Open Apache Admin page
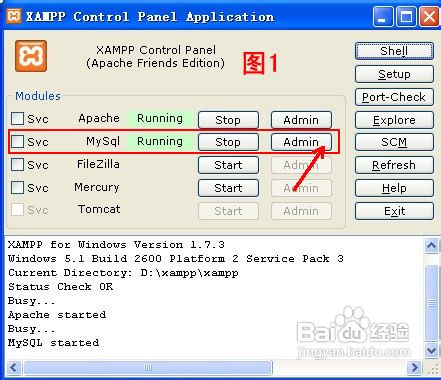This screenshot has height=380, width=441. tap(301, 120)
